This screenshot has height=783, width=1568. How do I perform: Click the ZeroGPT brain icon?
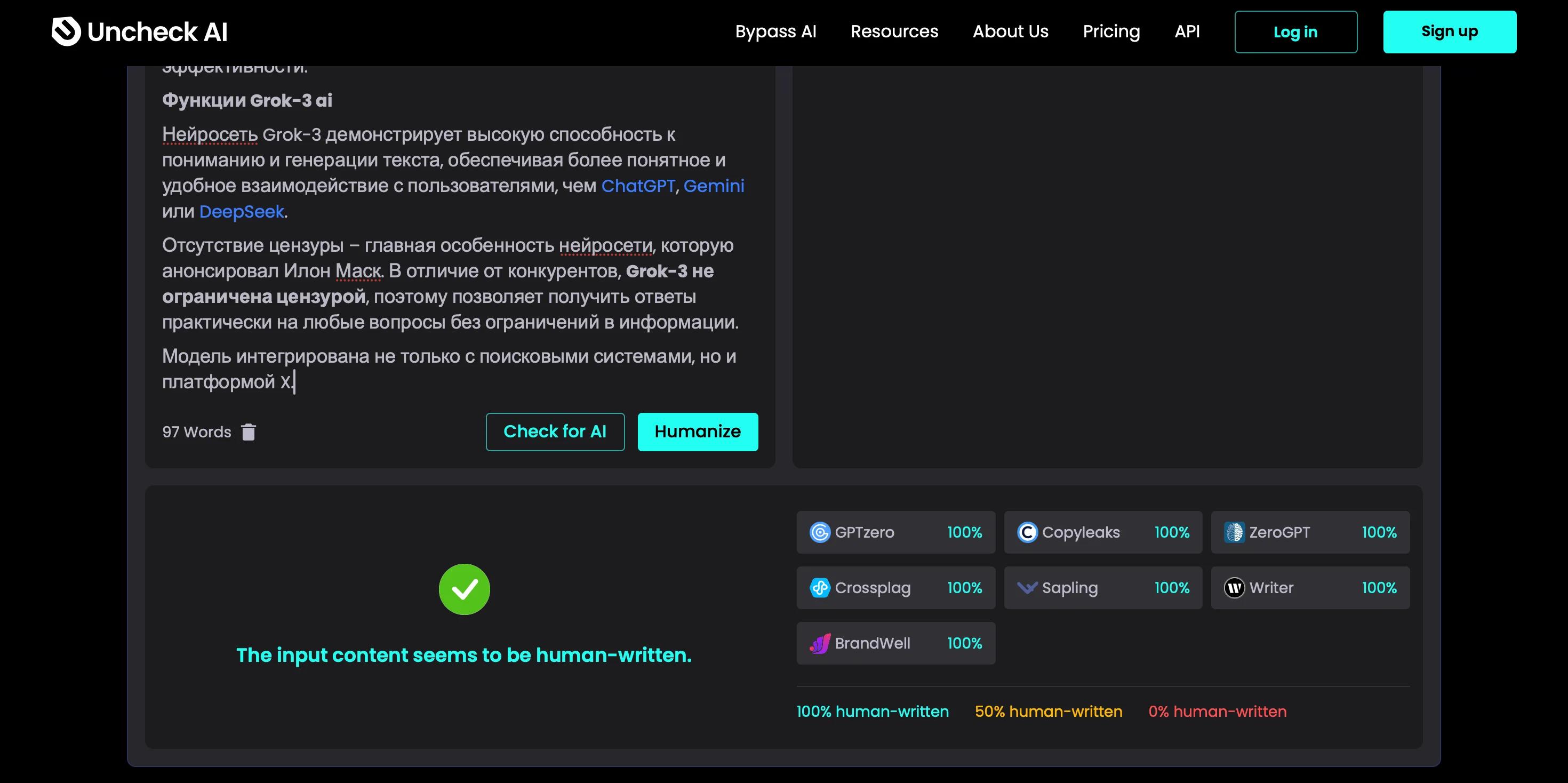tap(1235, 532)
